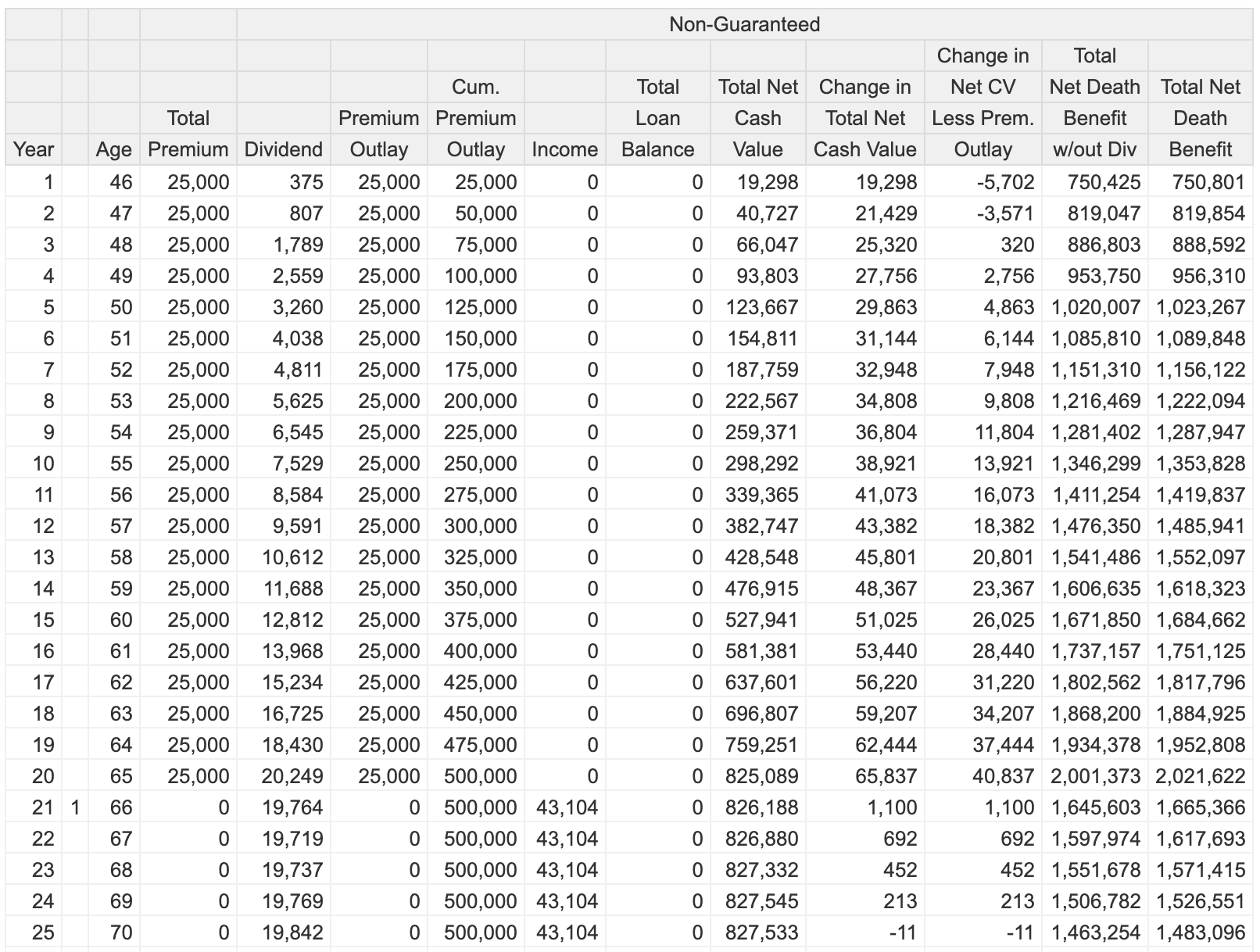Select cash value 259,371
This screenshot has height=952, width=1260.
[758, 432]
